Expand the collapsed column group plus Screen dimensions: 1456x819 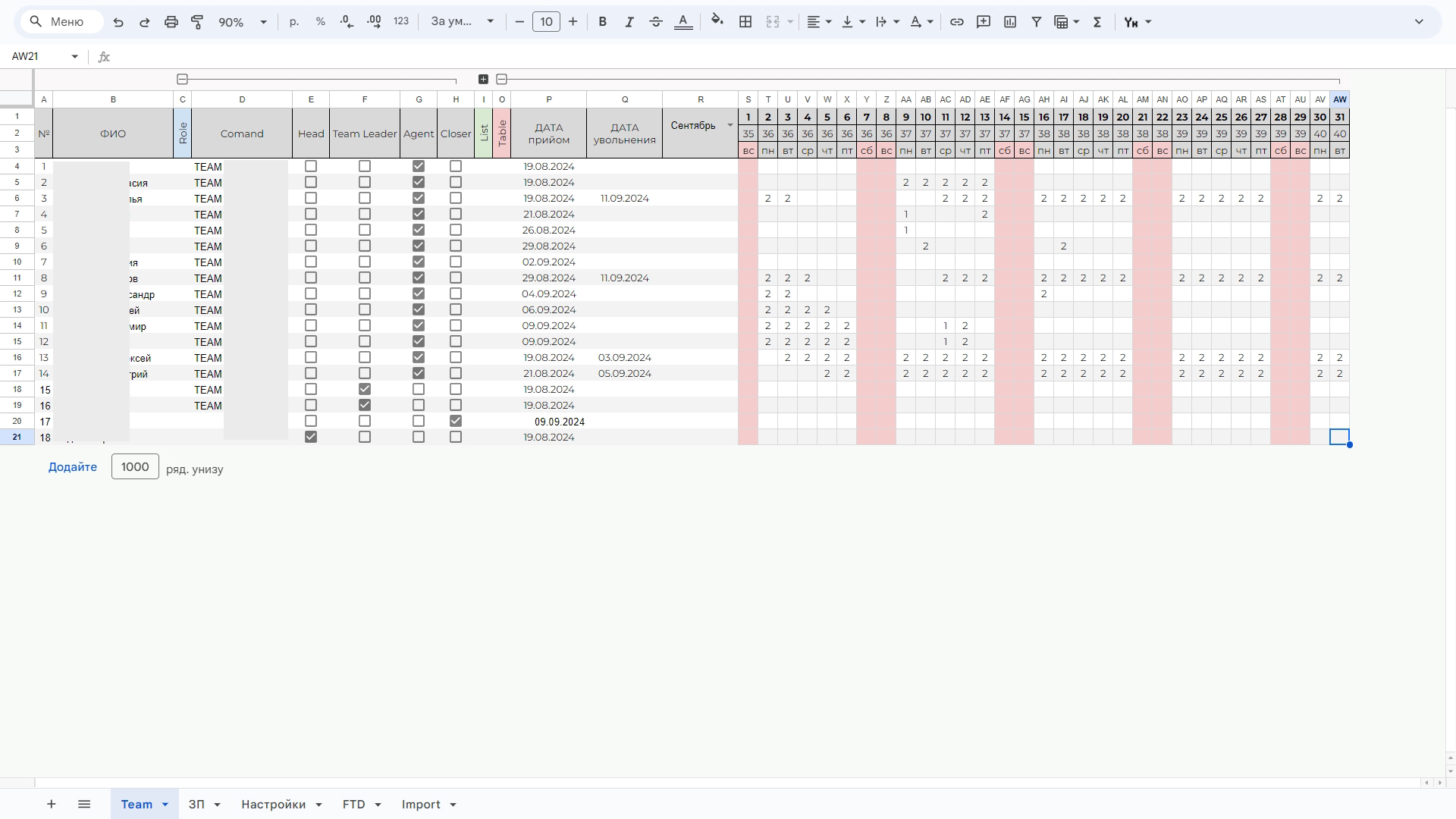pyautogui.click(x=483, y=79)
